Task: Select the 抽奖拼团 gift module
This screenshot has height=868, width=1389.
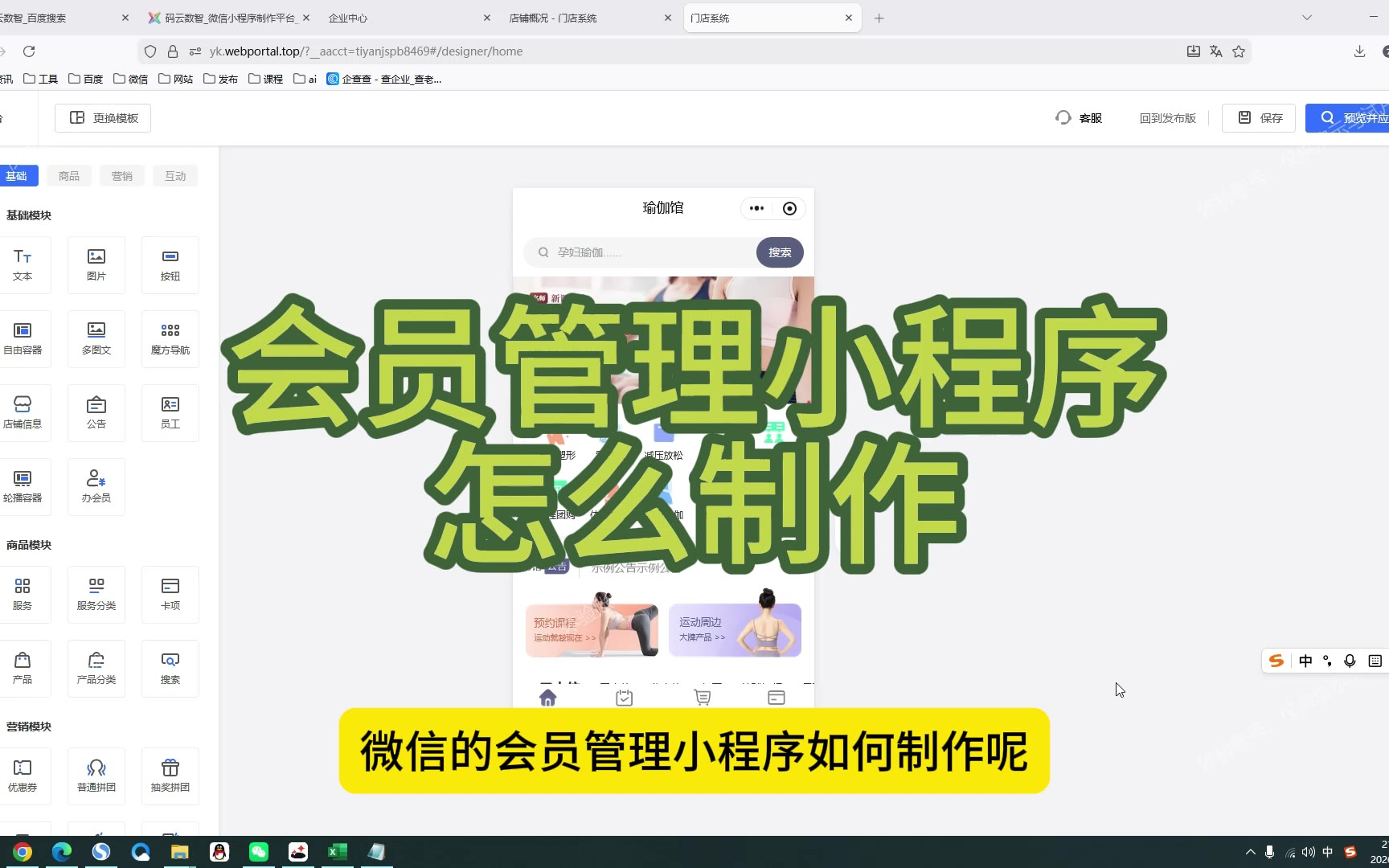Action: pos(170,776)
